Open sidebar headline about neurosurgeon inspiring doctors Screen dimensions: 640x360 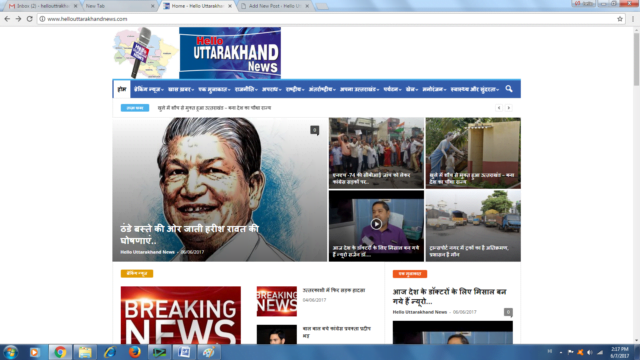449,297
